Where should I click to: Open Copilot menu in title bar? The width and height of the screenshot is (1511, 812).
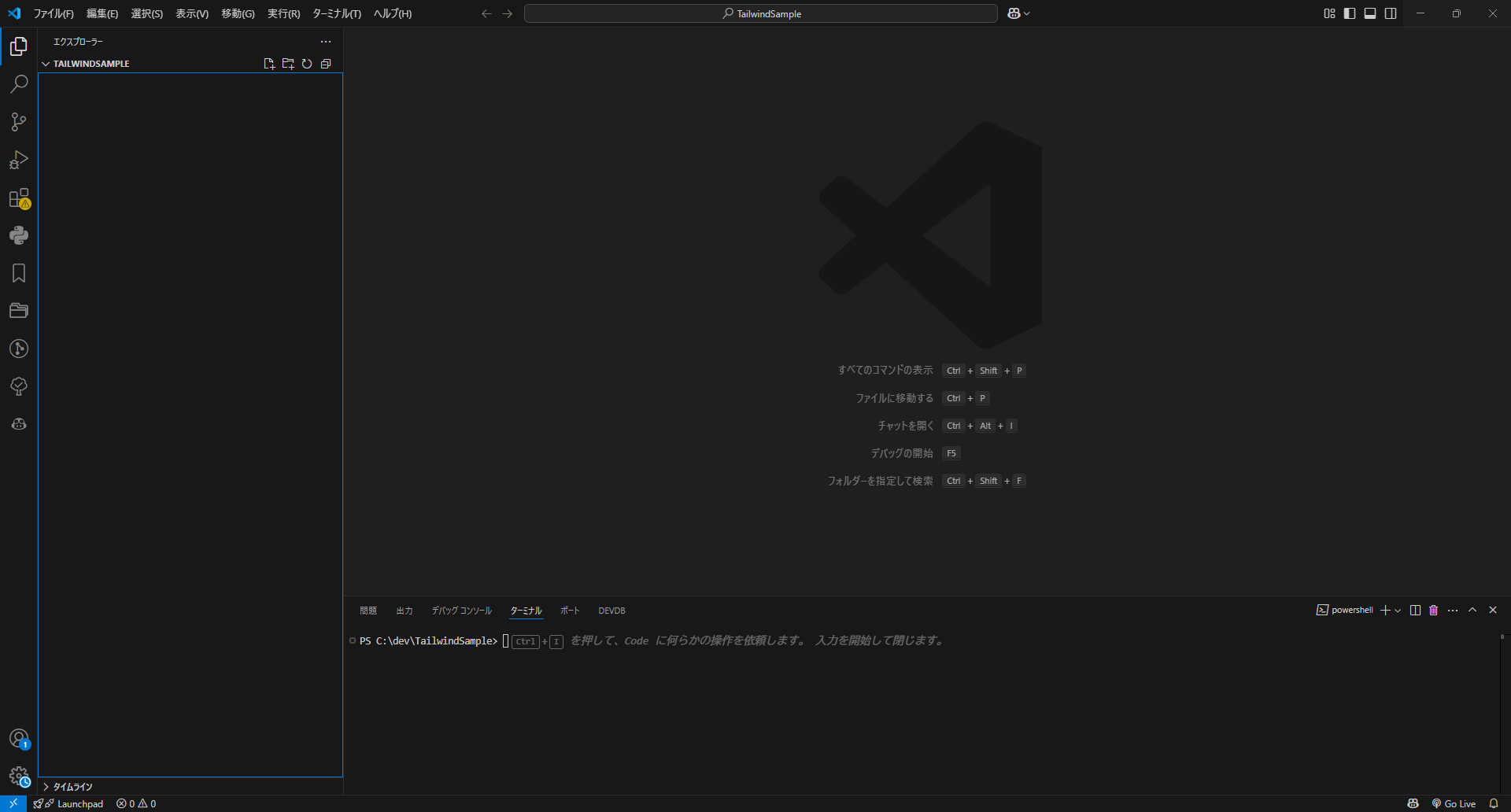pyautogui.click(x=1018, y=13)
